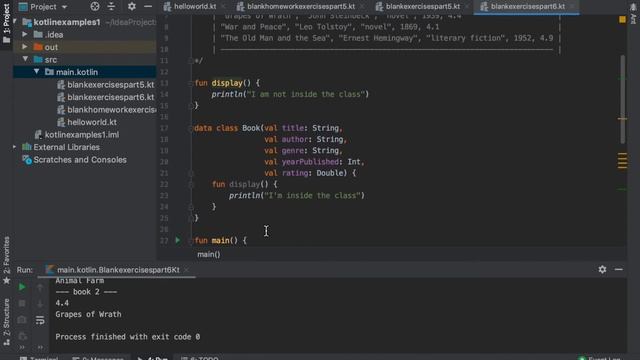This screenshot has height=360, width=640.
Task: Click the restore layout icon in Run panel
Action: click(x=22, y=336)
